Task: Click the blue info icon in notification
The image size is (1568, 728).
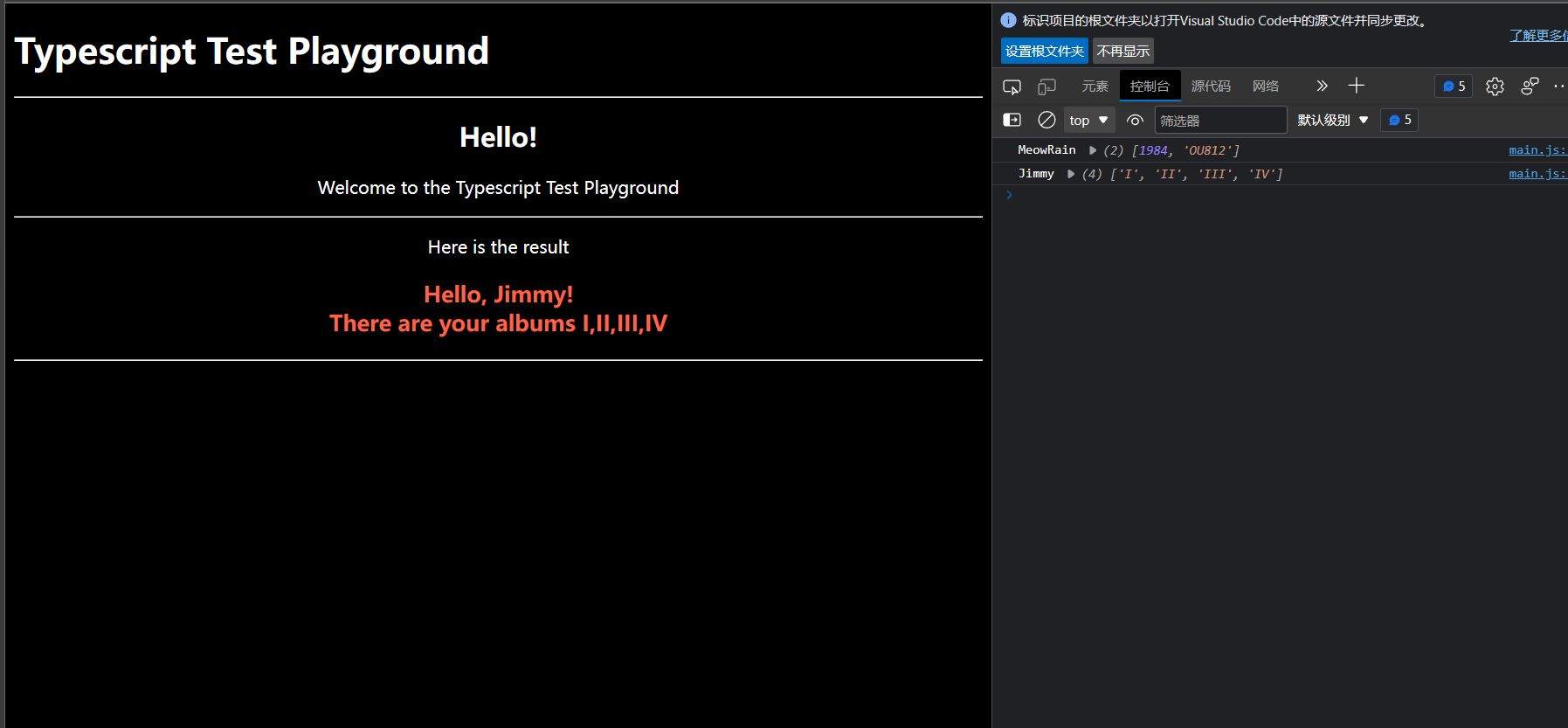Action: pos(1008,20)
